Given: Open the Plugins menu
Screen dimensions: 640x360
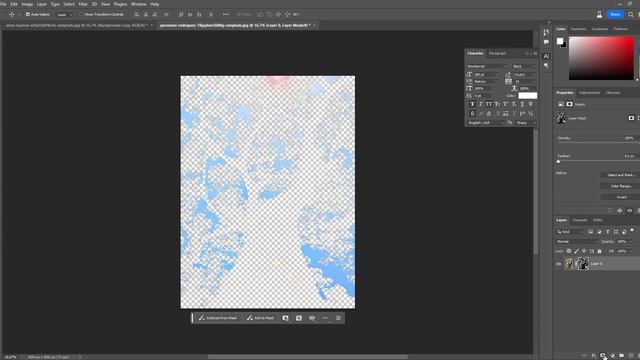Looking at the screenshot, I should [120, 4].
